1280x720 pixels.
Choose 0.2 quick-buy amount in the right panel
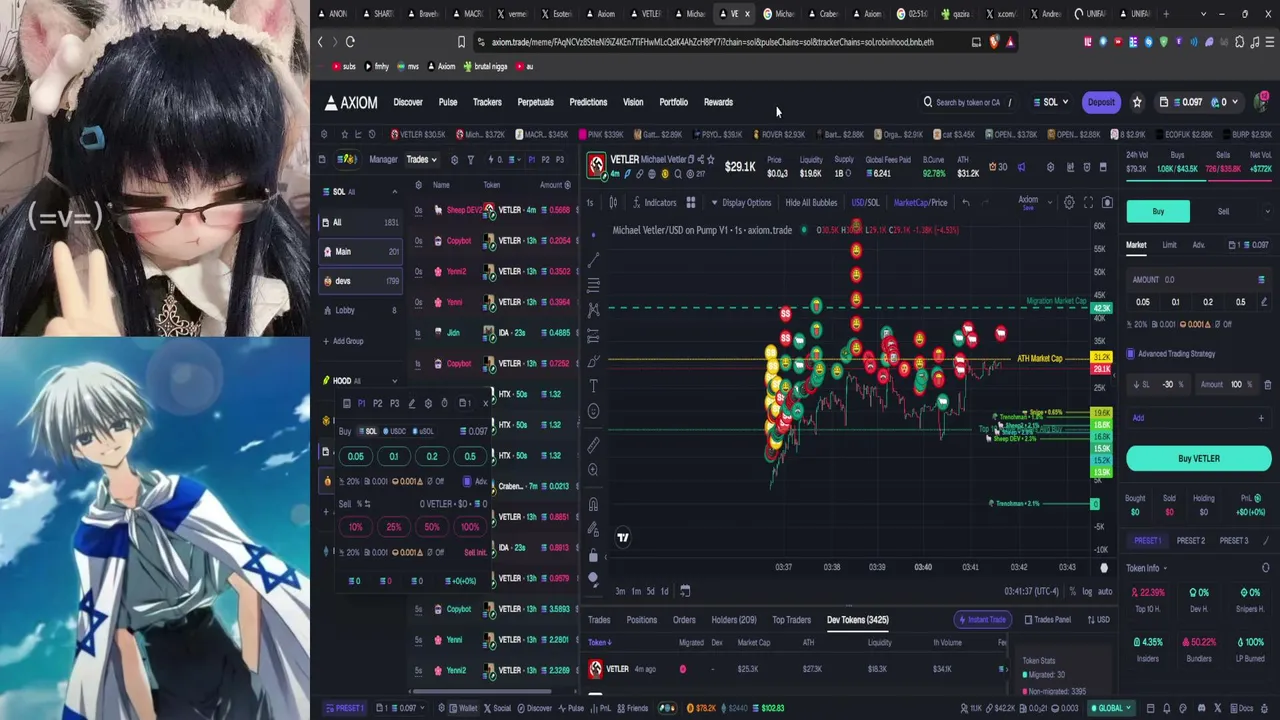1208,302
